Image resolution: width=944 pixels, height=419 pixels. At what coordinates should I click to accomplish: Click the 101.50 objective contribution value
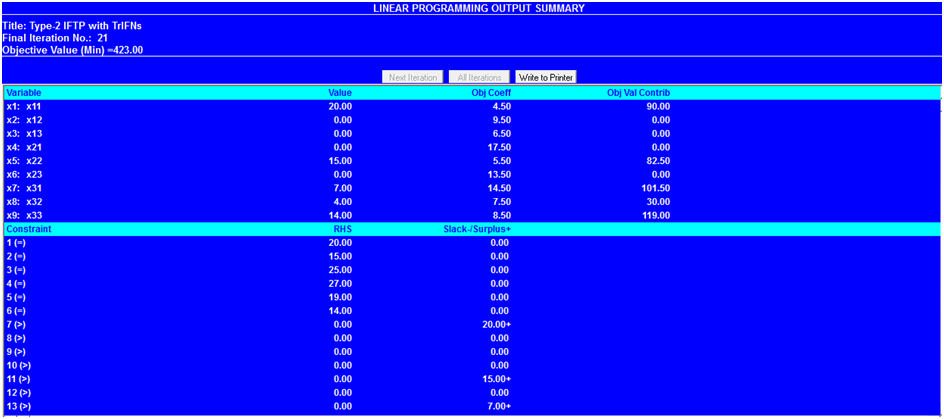point(655,188)
